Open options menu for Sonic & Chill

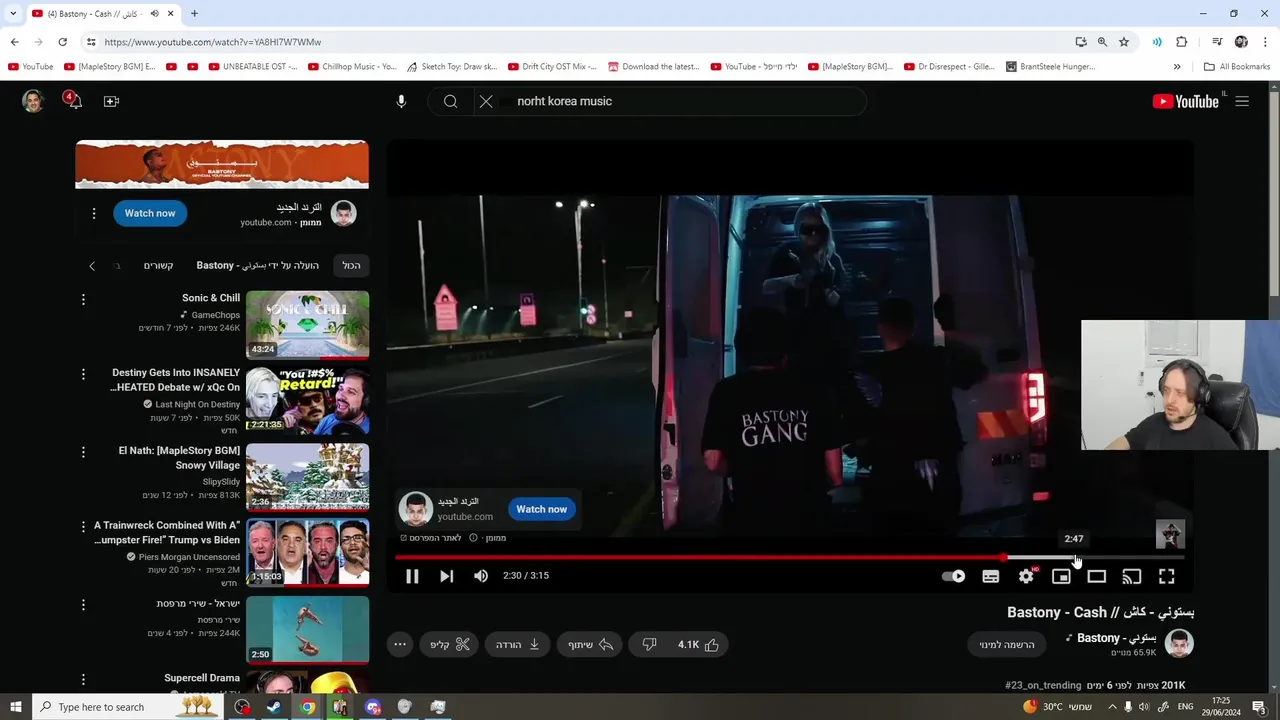pyautogui.click(x=83, y=299)
